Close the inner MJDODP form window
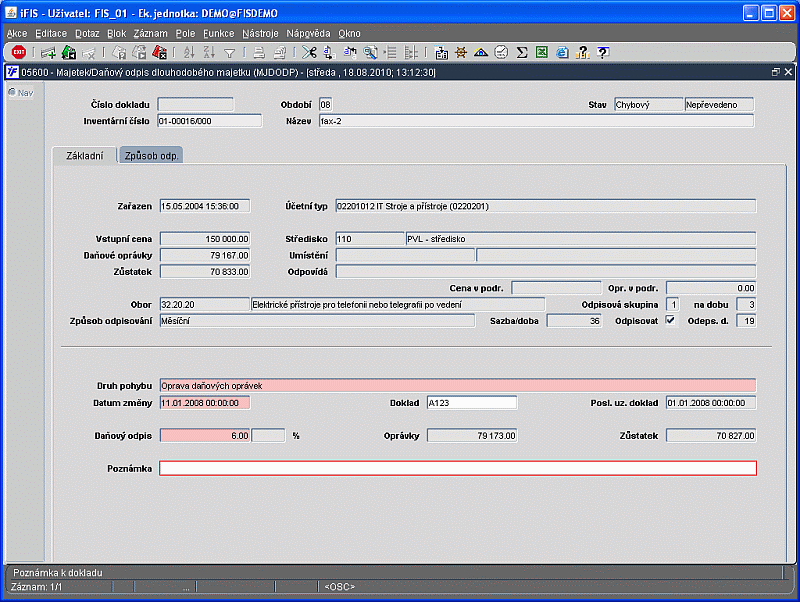Viewport: 800px width, 602px height. click(x=788, y=72)
